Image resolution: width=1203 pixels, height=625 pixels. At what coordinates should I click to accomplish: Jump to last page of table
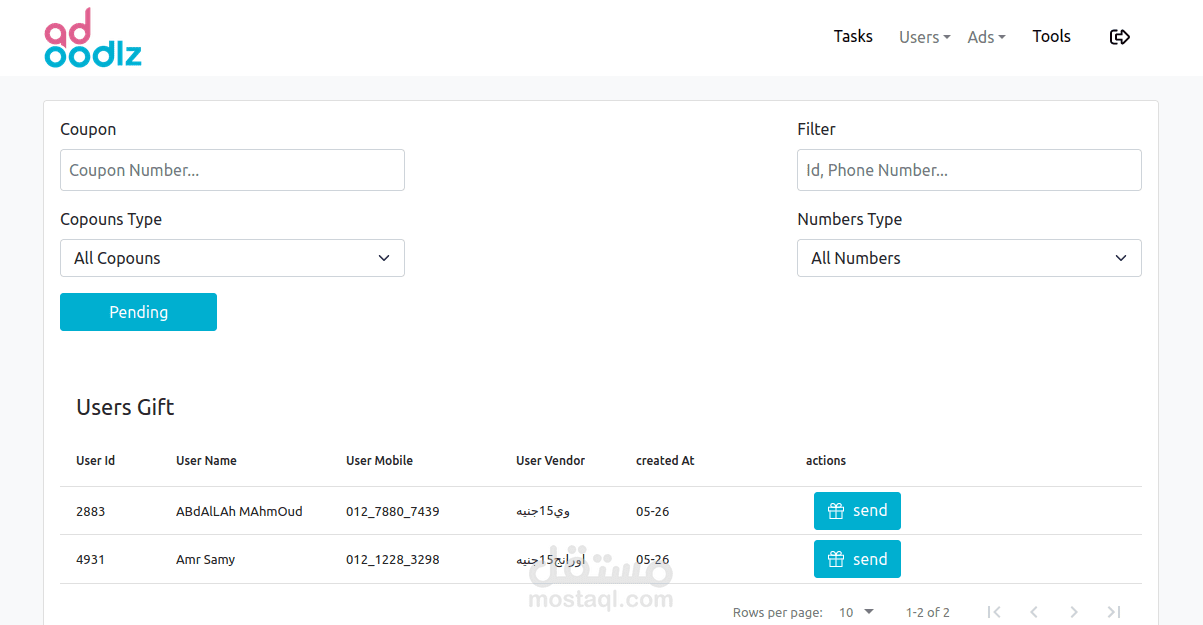[x=1114, y=612]
